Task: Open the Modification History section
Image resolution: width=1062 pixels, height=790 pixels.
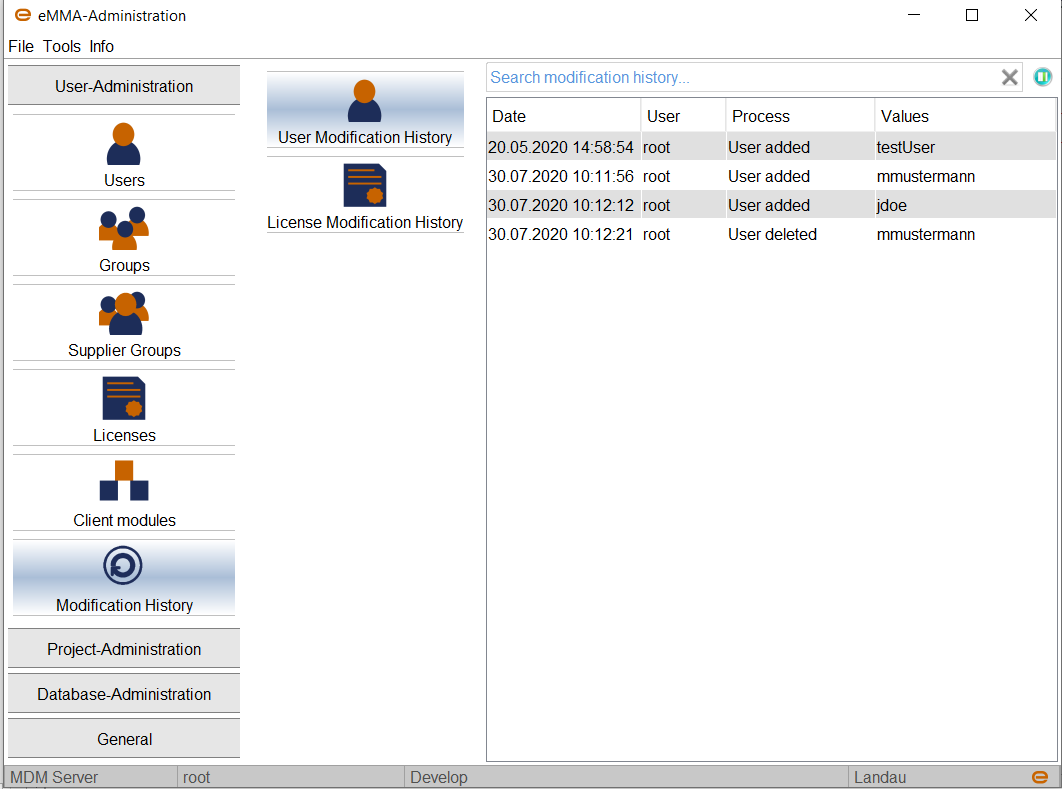Action: 124,577
